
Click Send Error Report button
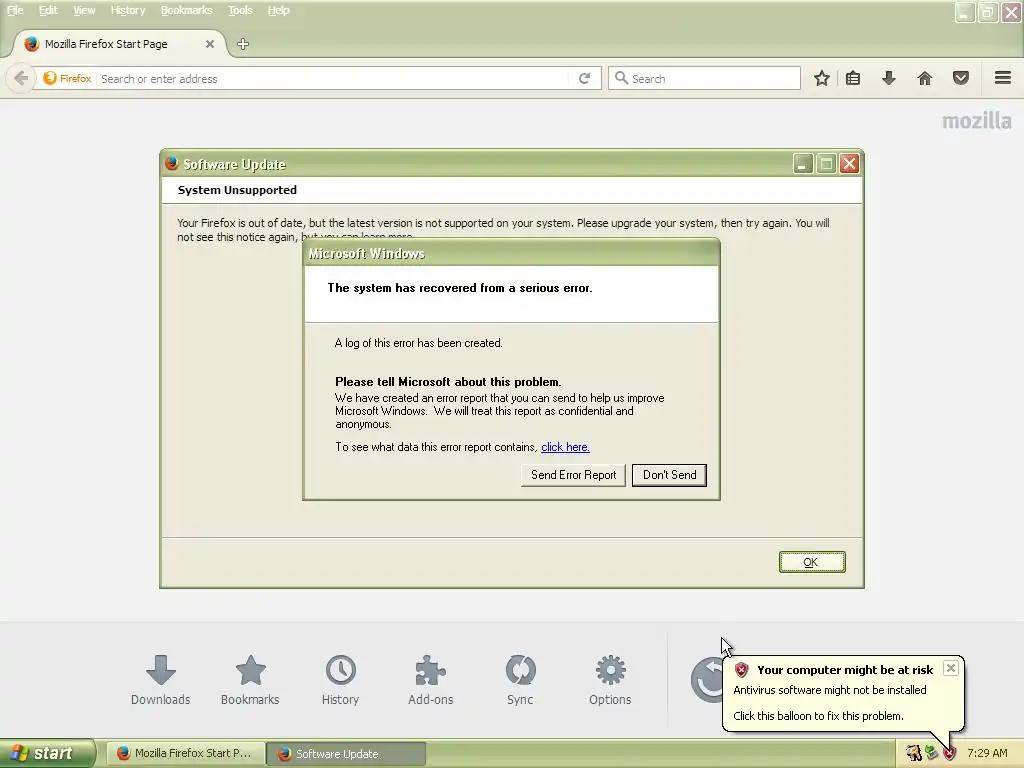point(573,475)
